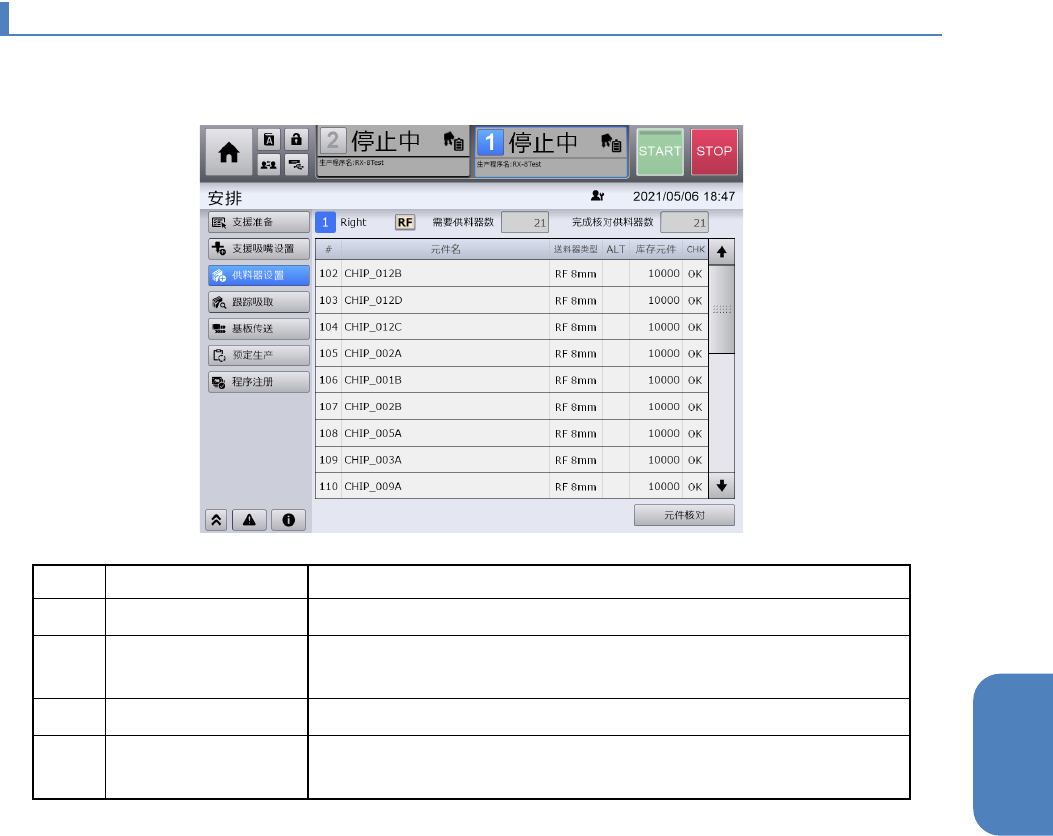Click the ALT column header
The height and width of the screenshot is (836, 1053).
coord(616,249)
